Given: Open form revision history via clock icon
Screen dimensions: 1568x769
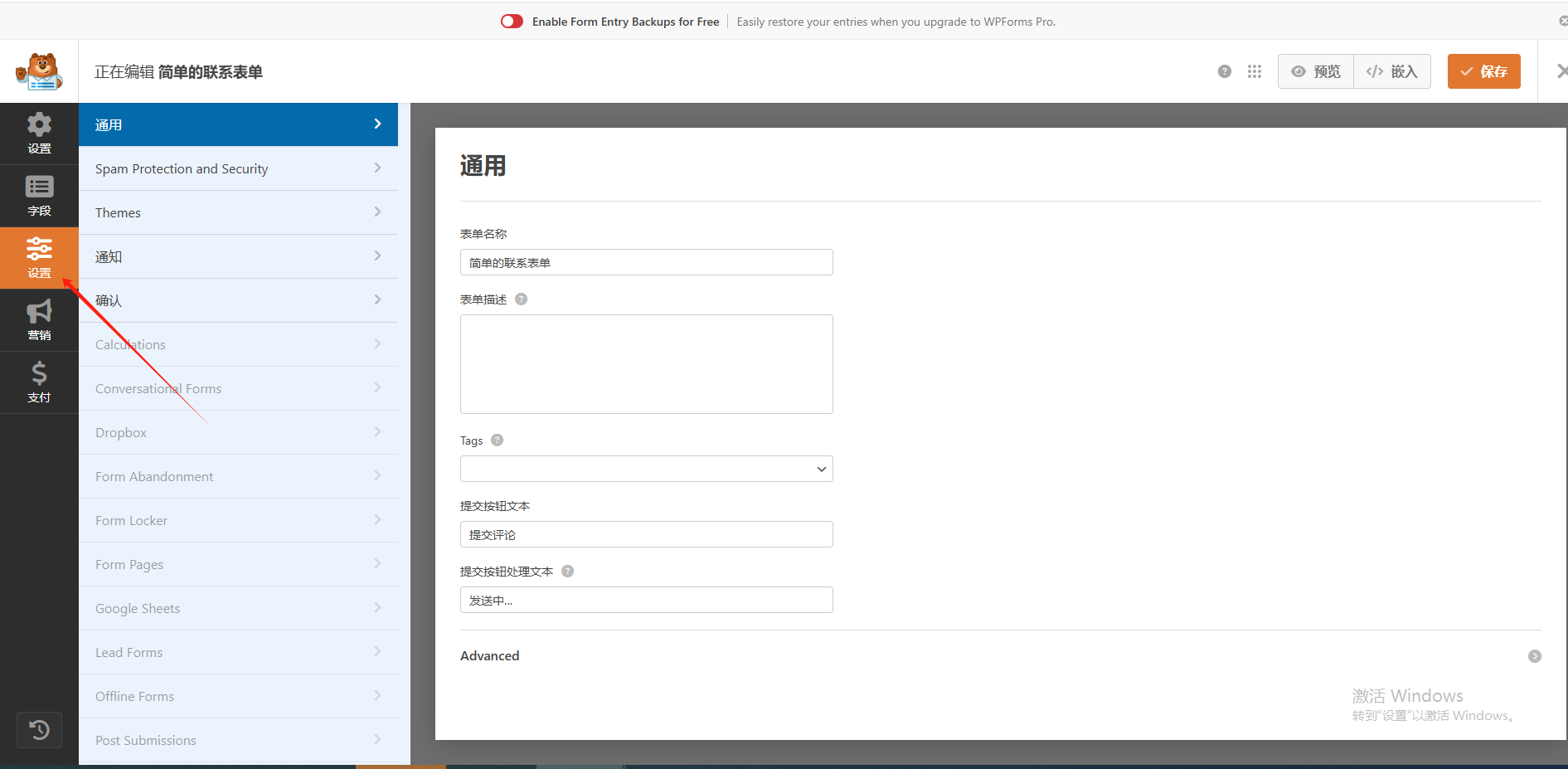Looking at the screenshot, I should click(39, 730).
